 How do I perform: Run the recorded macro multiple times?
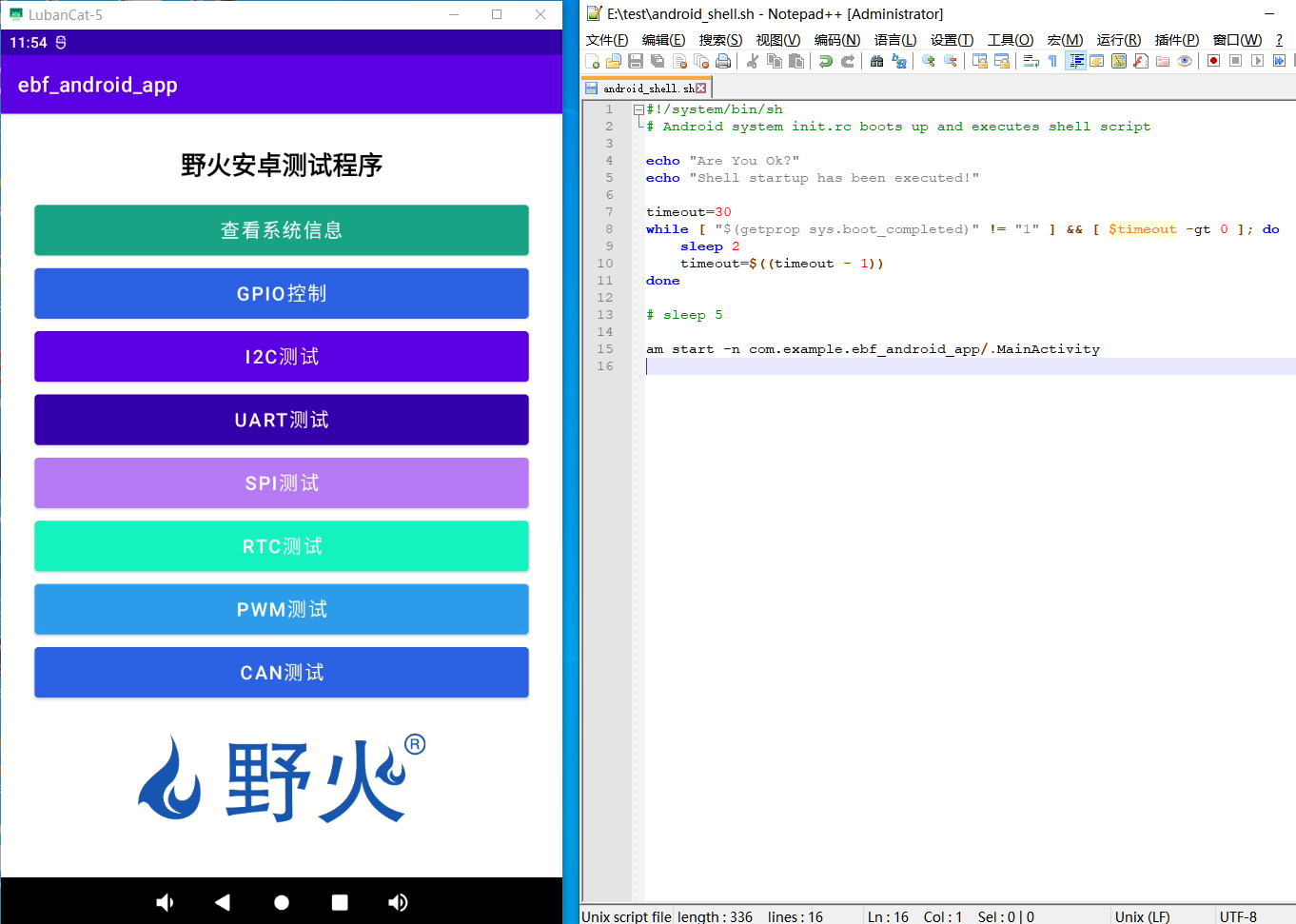point(1280,60)
